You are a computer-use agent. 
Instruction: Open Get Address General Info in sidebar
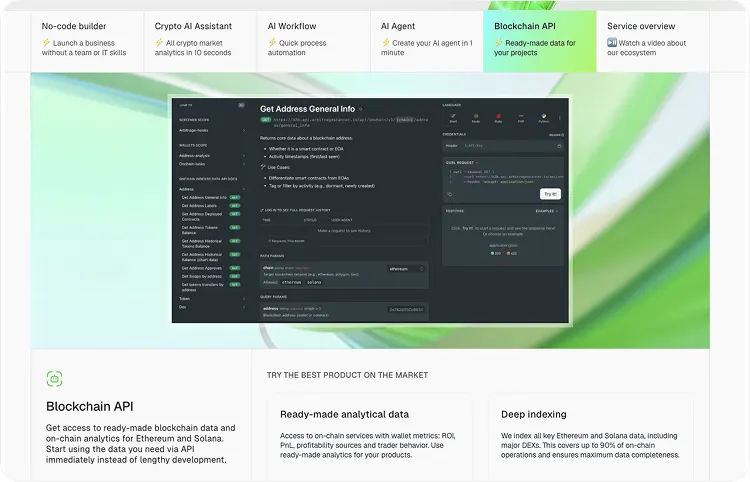tap(204, 197)
